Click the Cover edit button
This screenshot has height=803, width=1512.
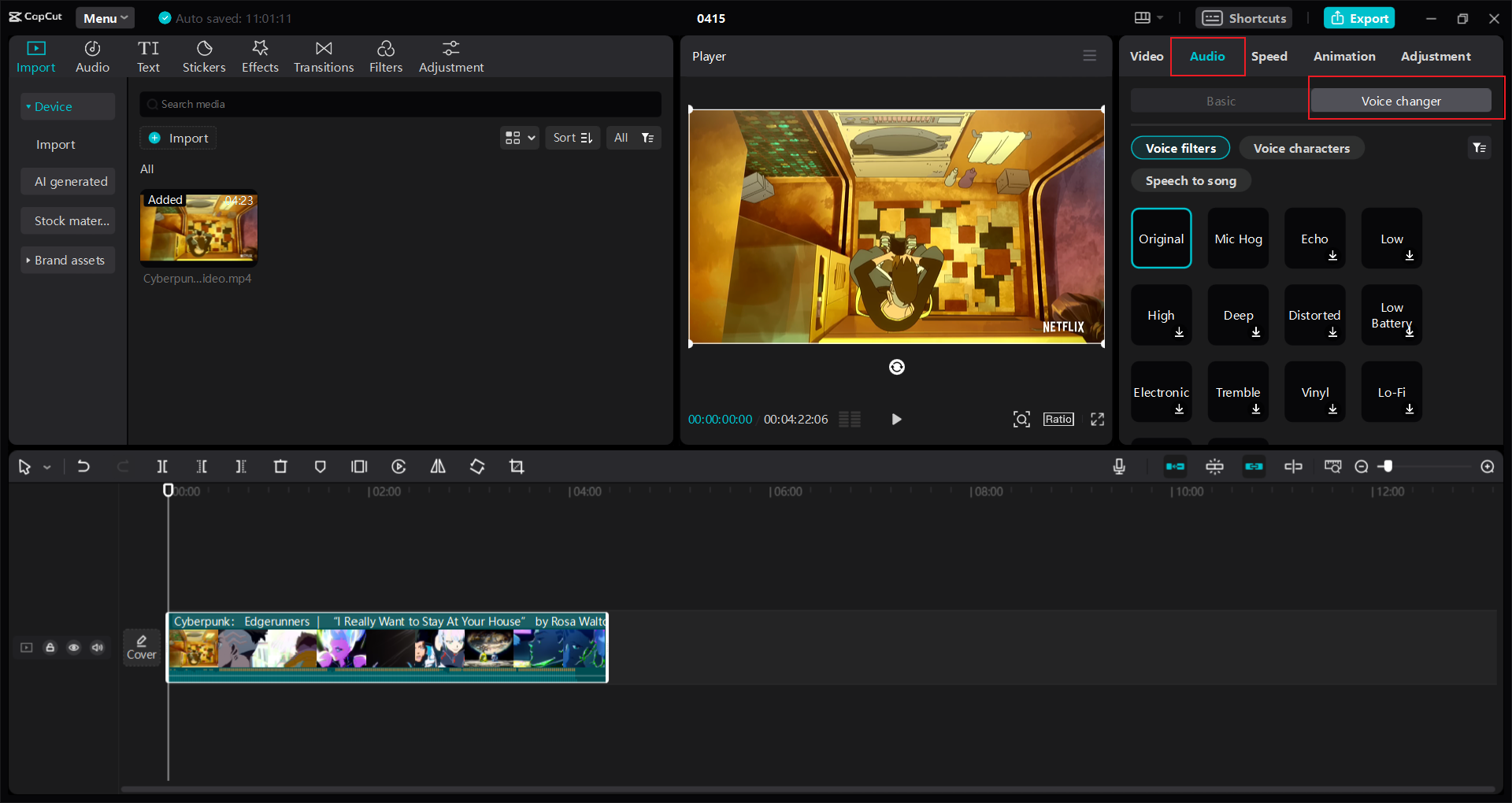(142, 647)
